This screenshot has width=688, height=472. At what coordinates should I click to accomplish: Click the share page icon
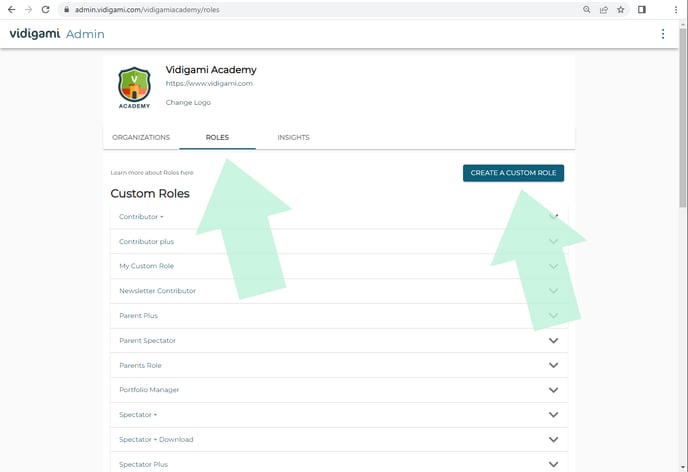pyautogui.click(x=604, y=10)
